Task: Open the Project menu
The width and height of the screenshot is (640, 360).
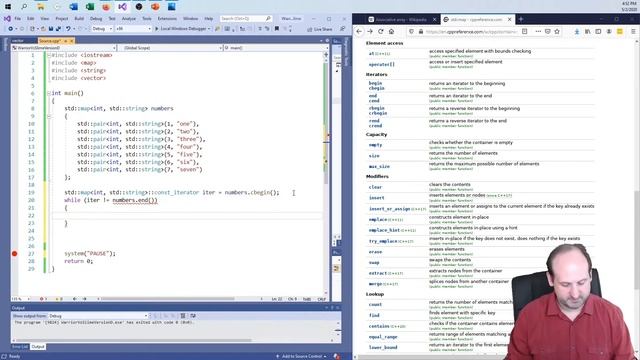Action: pyautogui.click(x=62, y=19)
